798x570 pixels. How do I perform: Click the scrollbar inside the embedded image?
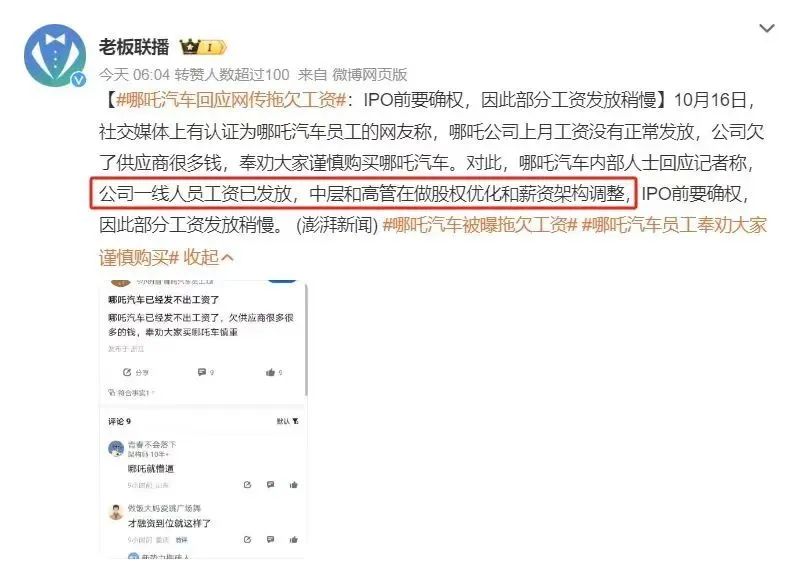306,340
